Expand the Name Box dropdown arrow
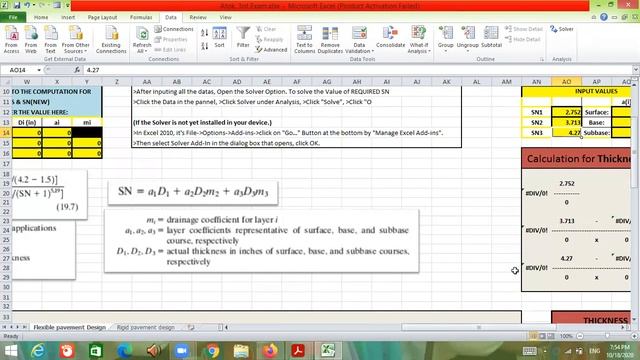This screenshot has width=640, height=360. (x=39, y=70)
